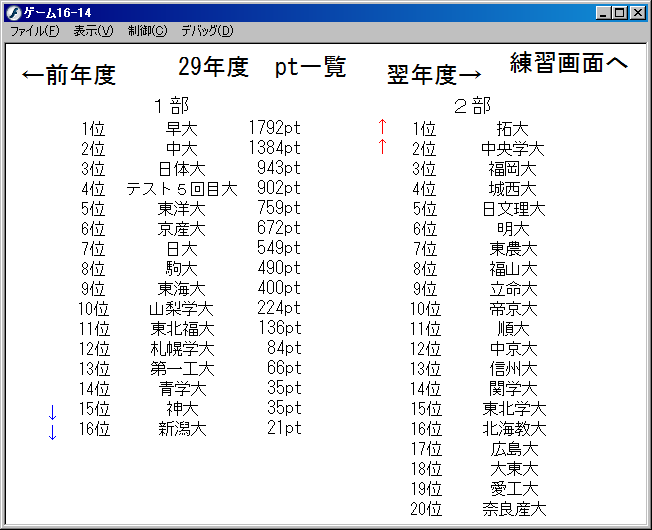Select 東北福大 in the 1部 list
652x530 pixels.
182,328
